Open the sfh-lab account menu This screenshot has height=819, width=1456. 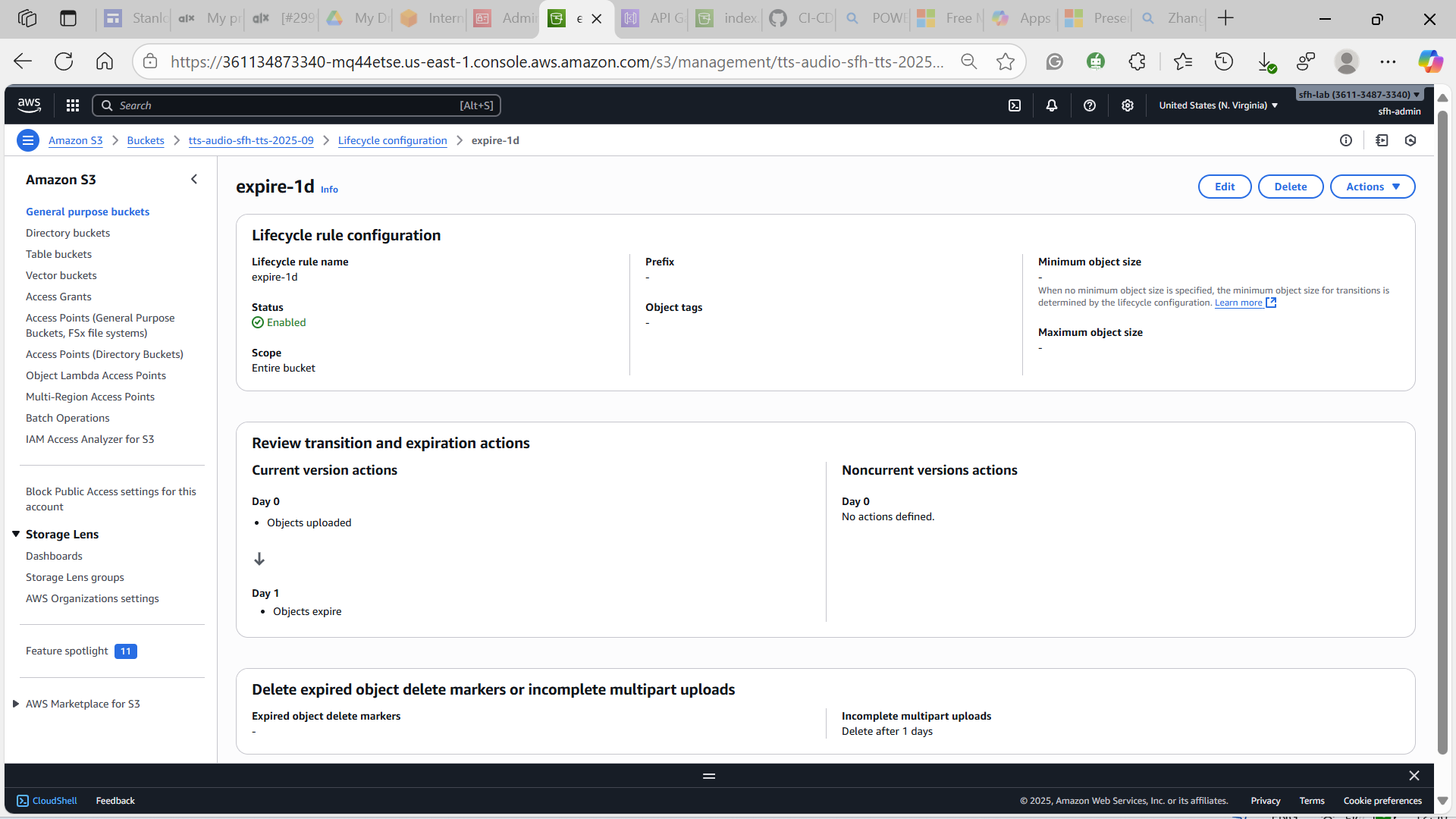[x=1359, y=95]
